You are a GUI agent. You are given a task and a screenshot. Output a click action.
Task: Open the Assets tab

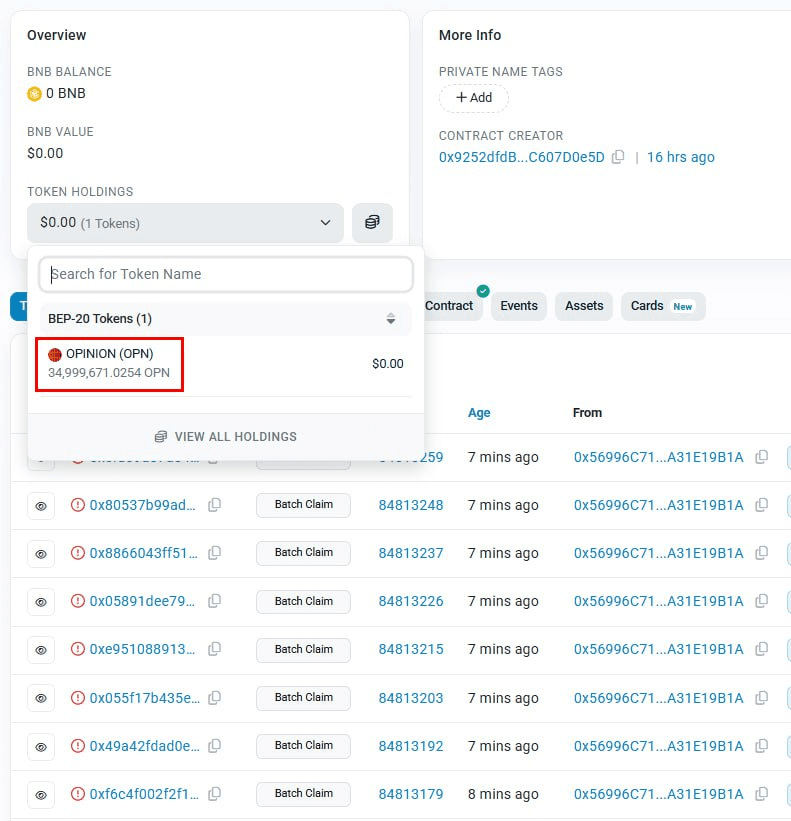pyautogui.click(x=584, y=306)
